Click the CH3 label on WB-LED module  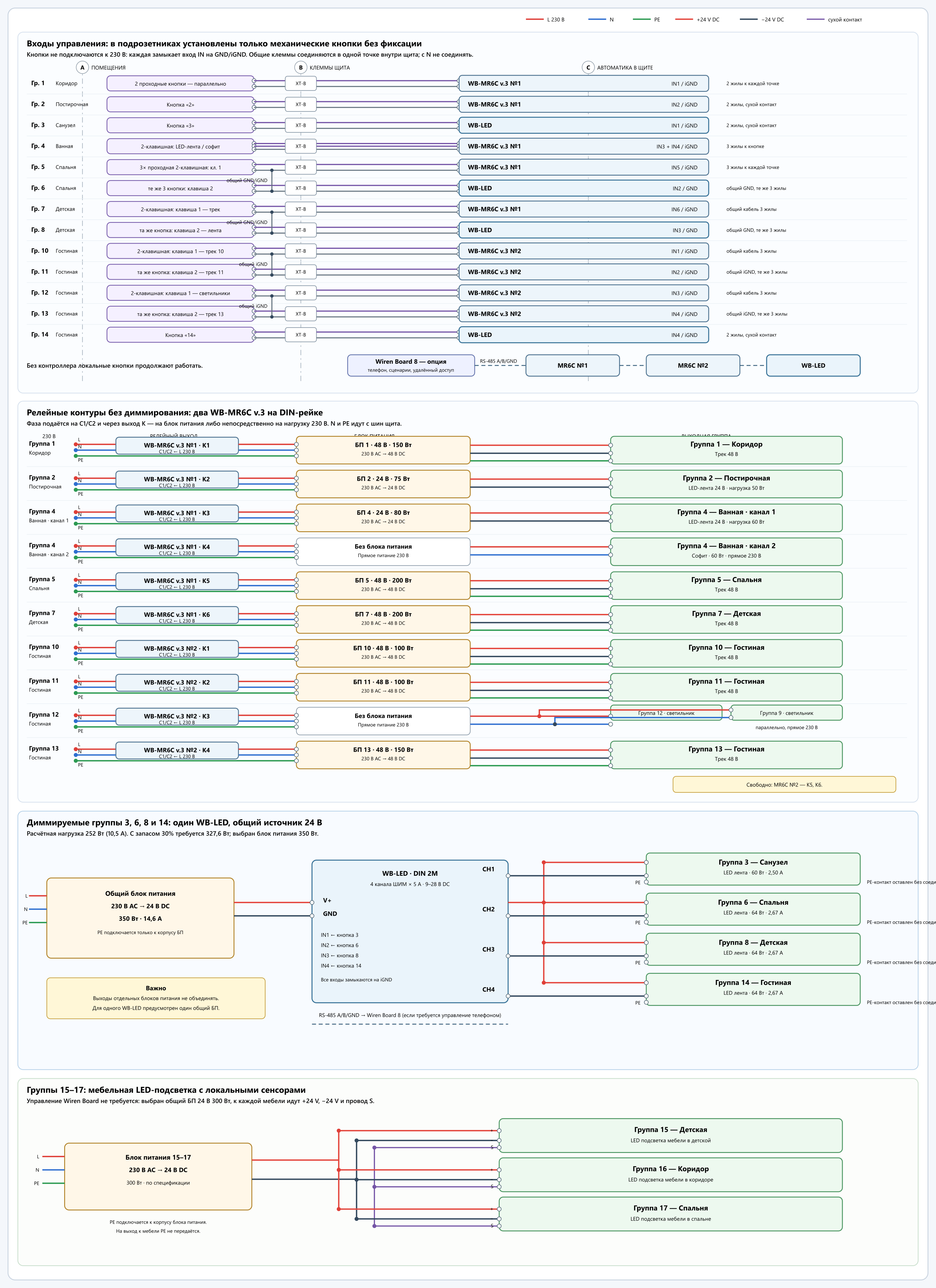488,949
